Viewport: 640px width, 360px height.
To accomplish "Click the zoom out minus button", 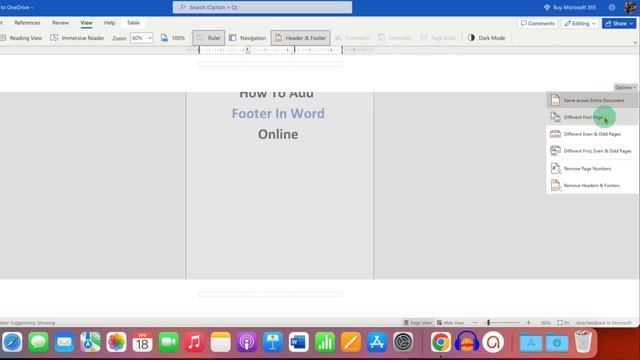I will pos(475,322).
